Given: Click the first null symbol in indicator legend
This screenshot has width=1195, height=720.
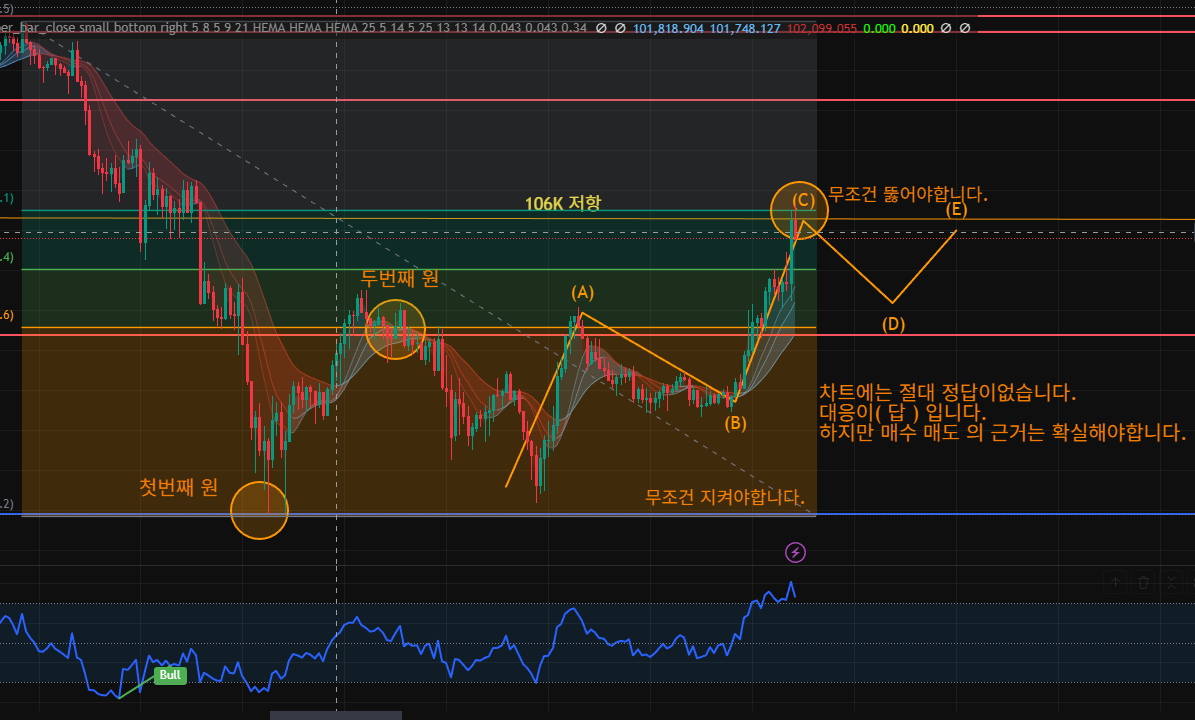Looking at the screenshot, I should [601, 28].
